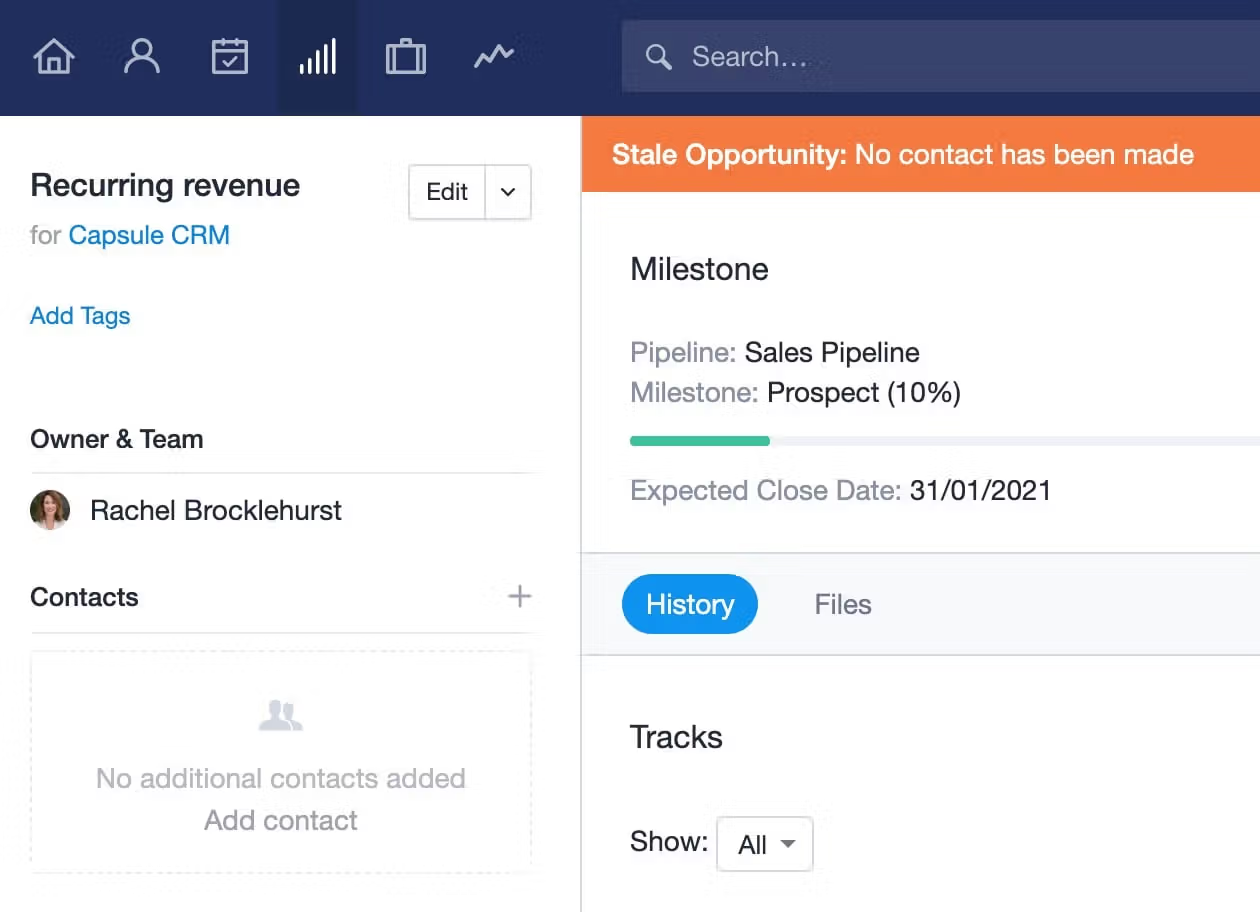Screen dimensions: 1260x912
Task: Open the Cases briefcase icon
Action: pos(405,57)
